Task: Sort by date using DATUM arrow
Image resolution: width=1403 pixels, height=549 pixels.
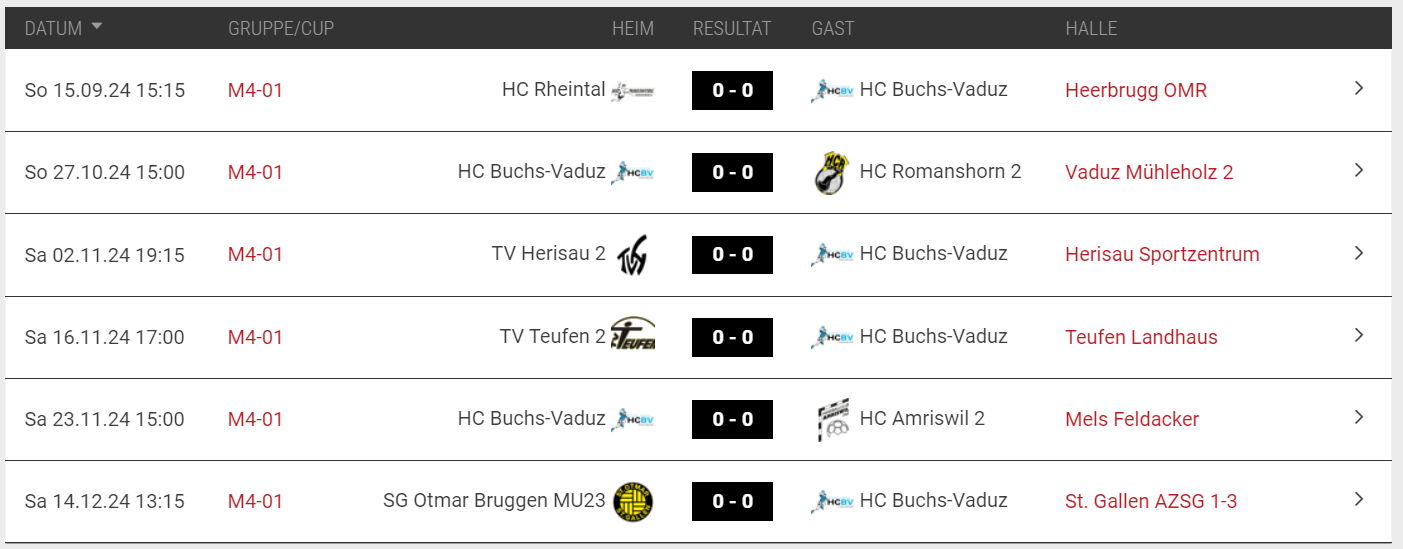Action: [97, 27]
